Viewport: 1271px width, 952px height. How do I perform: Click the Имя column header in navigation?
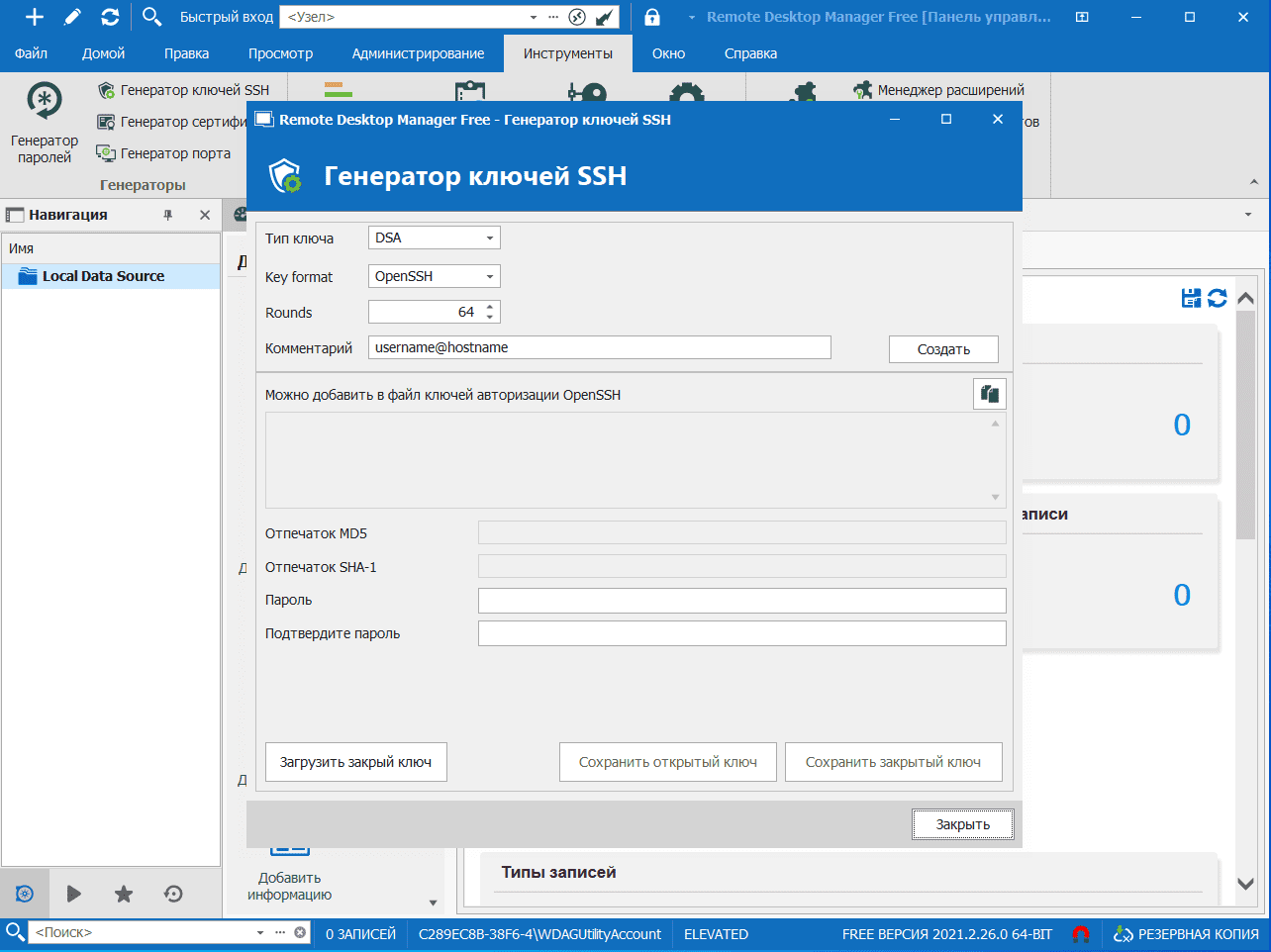pyautogui.click(x=111, y=248)
